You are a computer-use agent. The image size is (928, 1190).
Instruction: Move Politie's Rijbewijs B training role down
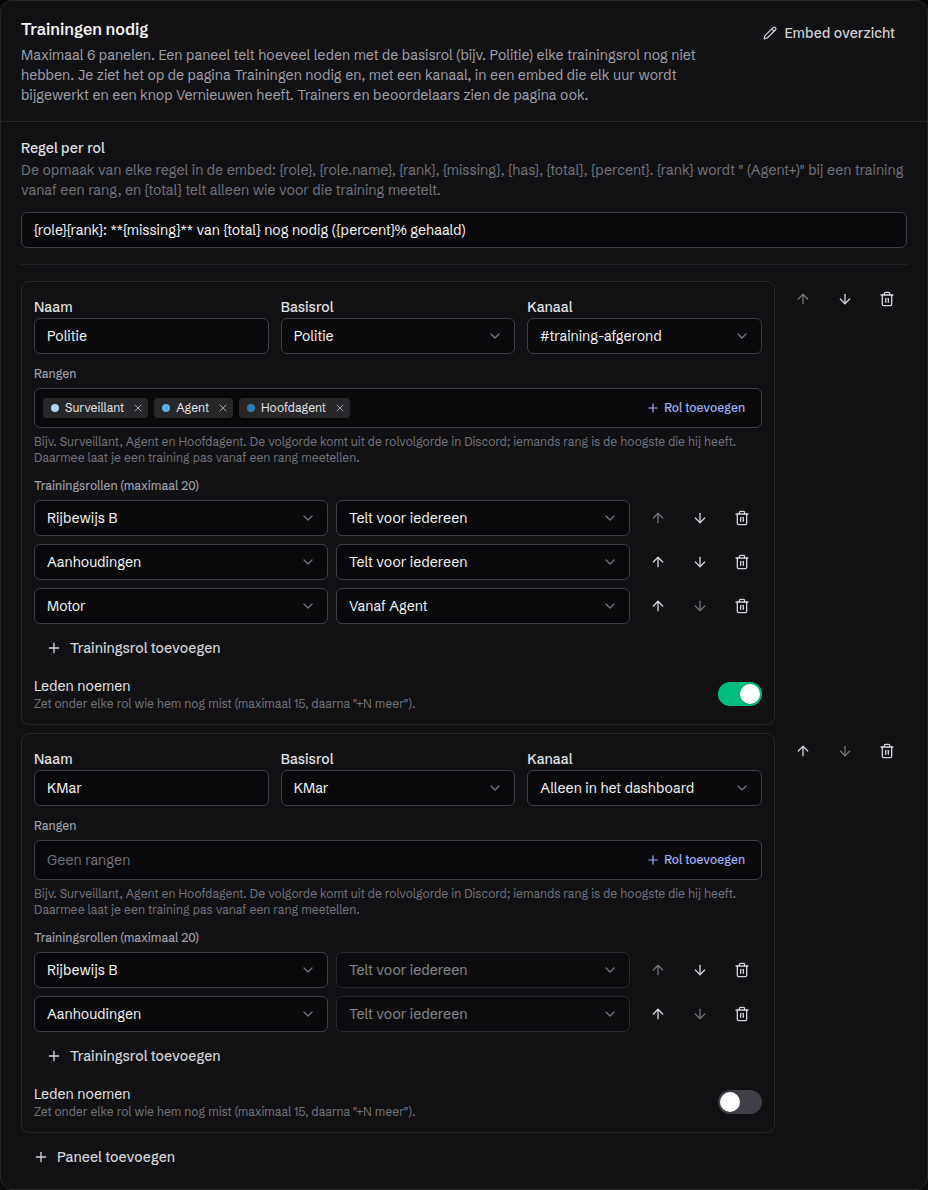pyautogui.click(x=700, y=518)
